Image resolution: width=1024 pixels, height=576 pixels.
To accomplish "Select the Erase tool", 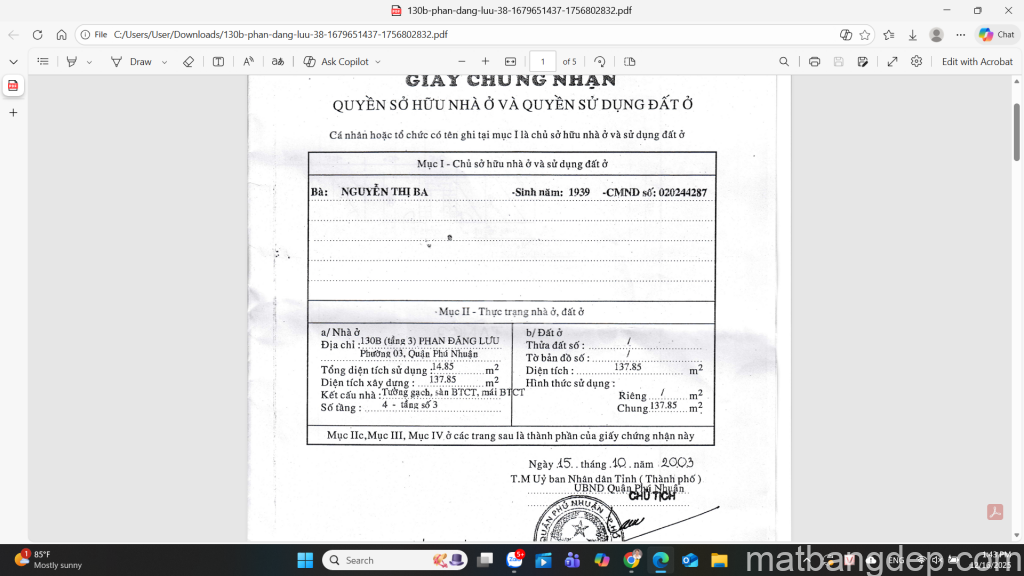I will click(188, 61).
